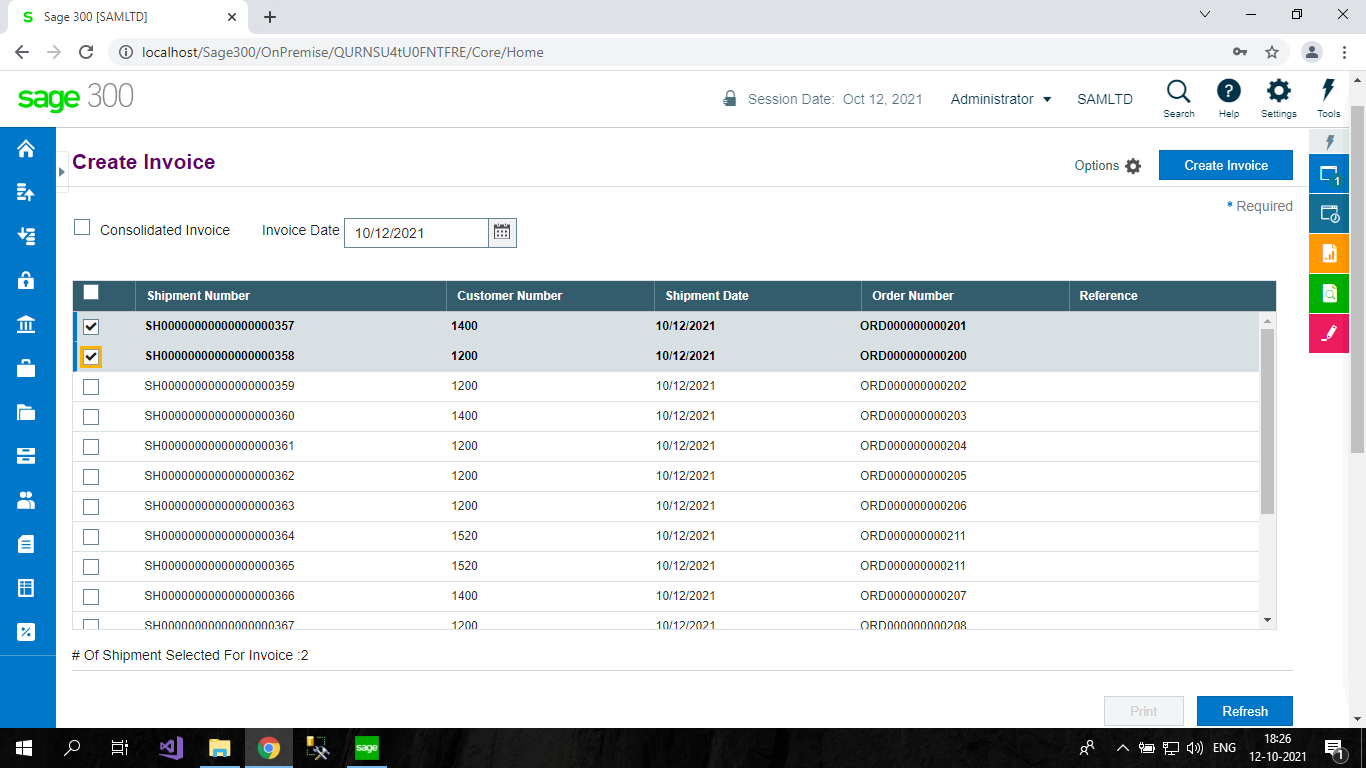Viewport: 1366px width, 768px height.
Task: Click the orange report panel icon
Action: [1328, 253]
